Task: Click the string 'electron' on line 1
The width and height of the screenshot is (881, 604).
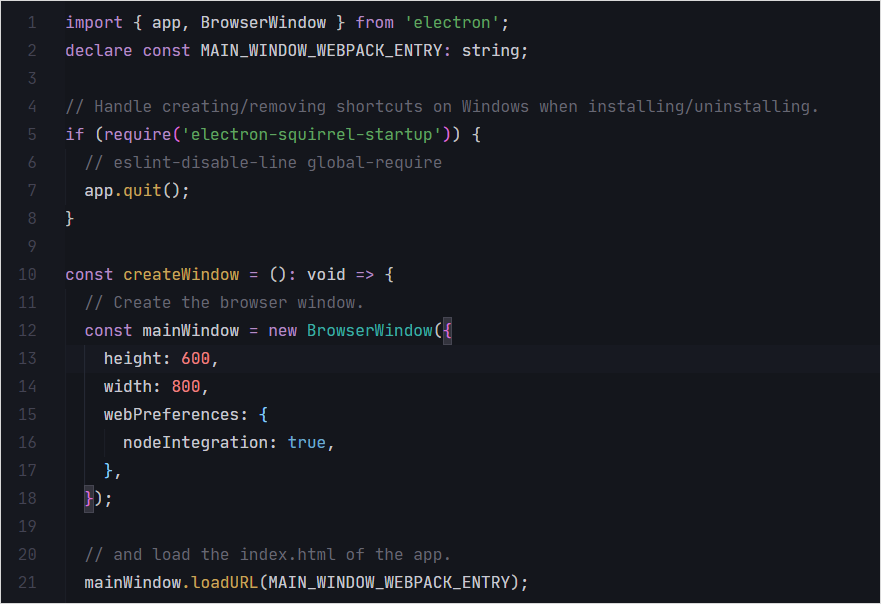Action: coord(451,22)
